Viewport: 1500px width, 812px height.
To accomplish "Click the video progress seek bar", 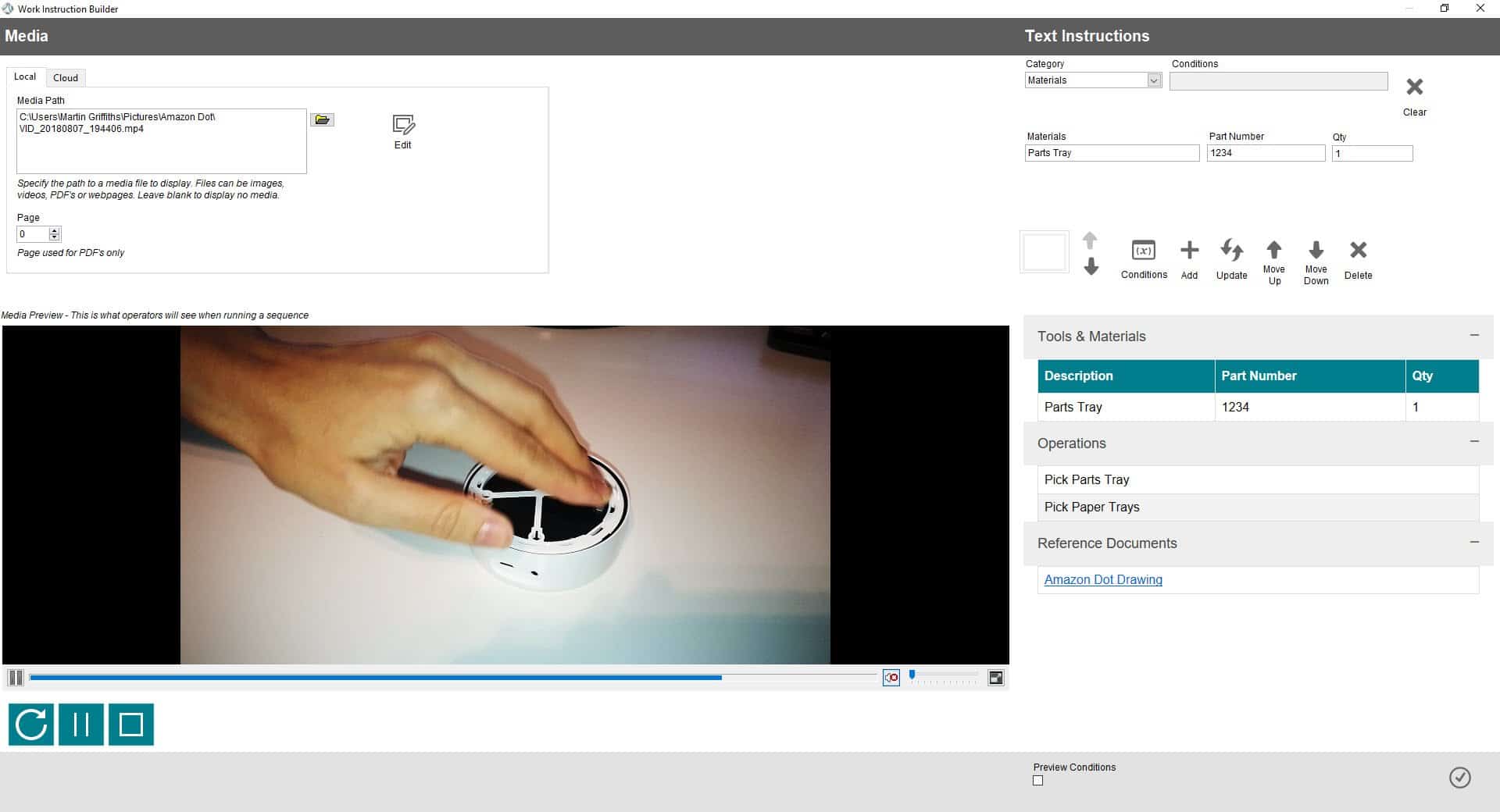I will point(453,678).
